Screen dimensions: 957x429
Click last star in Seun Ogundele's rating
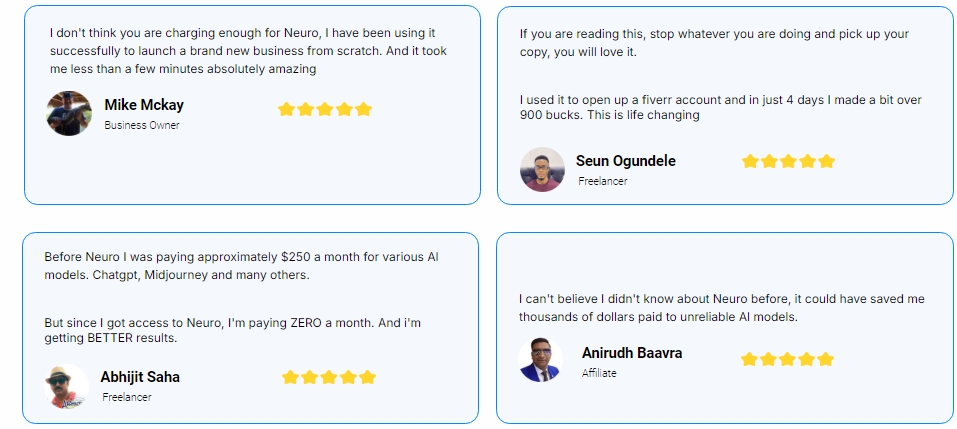click(826, 161)
